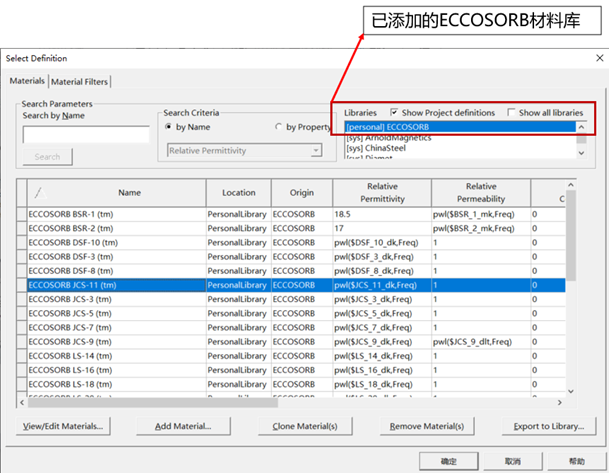Select the [sys] ArnoldMagnetics library
Viewport: 609px width, 473px height.
[460, 137]
